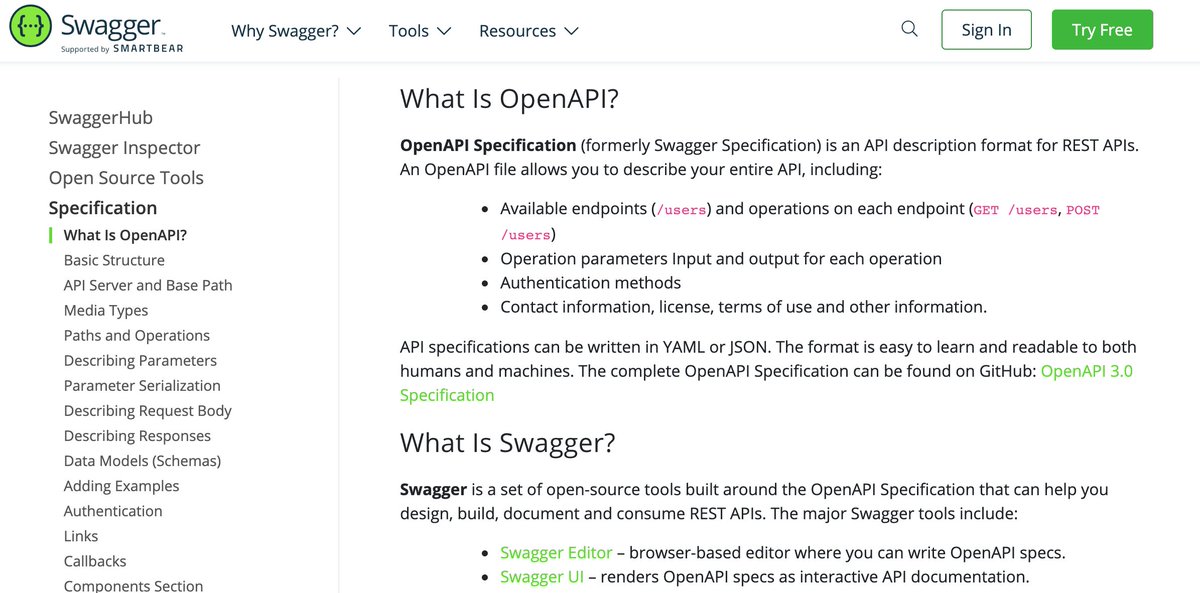Expand the Resources dropdown menu

click(529, 30)
